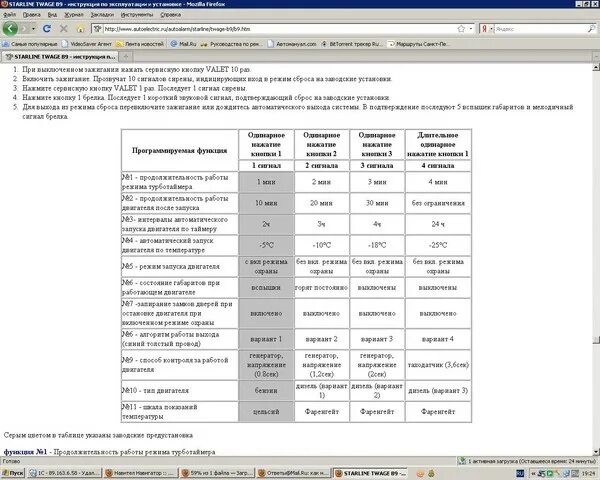Click the '-25°C' table cell

[438, 245]
